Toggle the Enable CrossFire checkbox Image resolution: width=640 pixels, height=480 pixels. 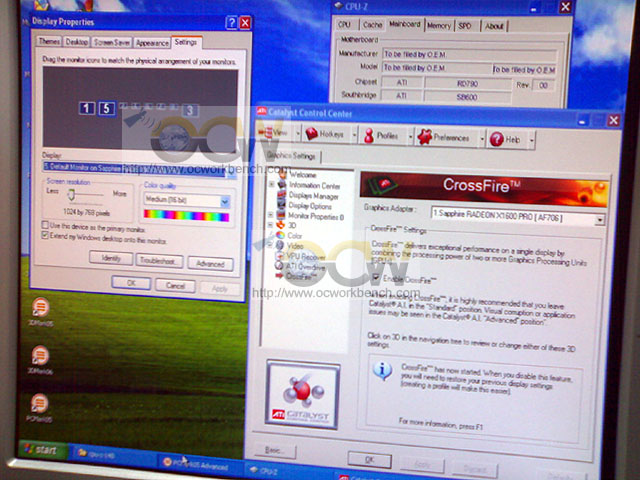pos(376,278)
